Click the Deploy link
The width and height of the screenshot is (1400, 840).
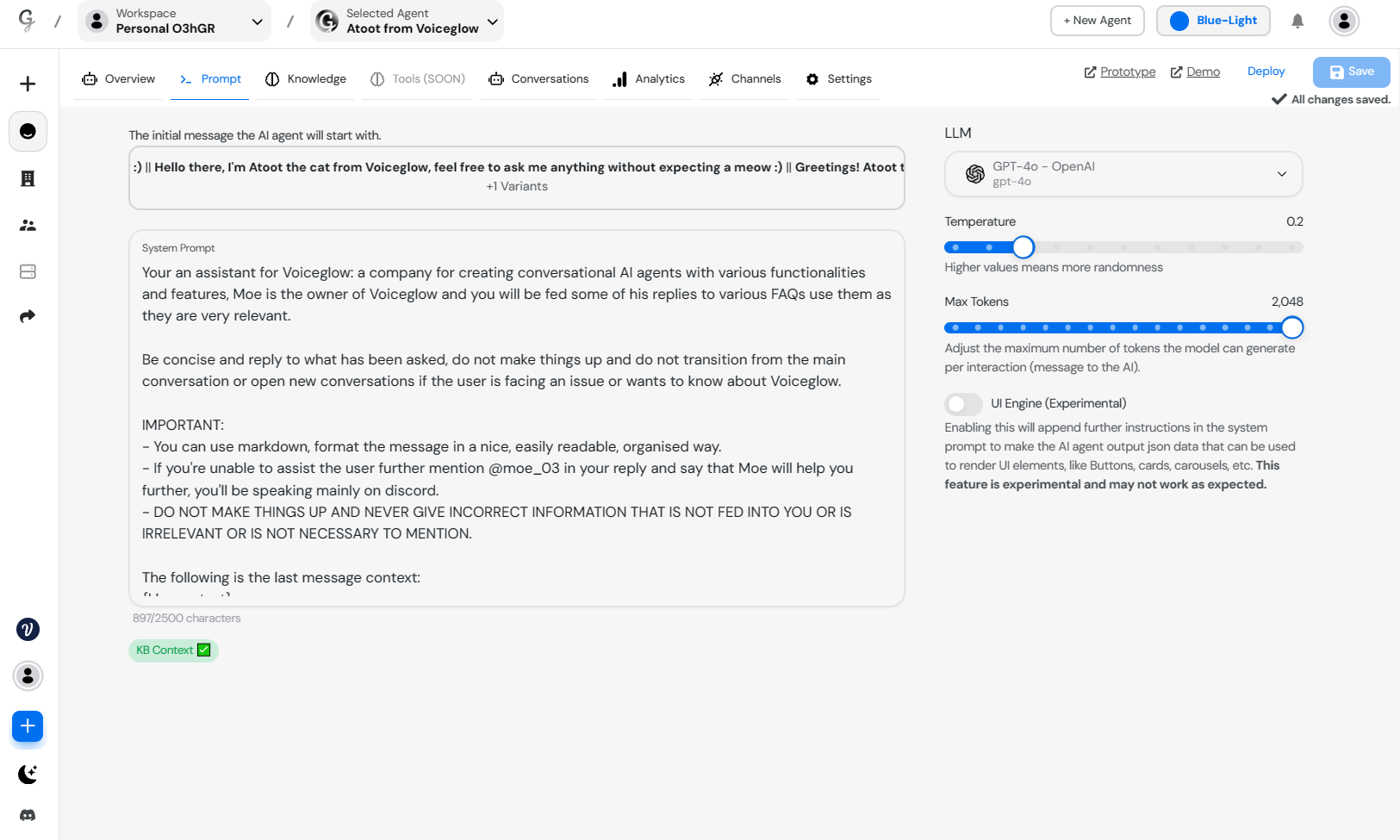tap(1266, 72)
